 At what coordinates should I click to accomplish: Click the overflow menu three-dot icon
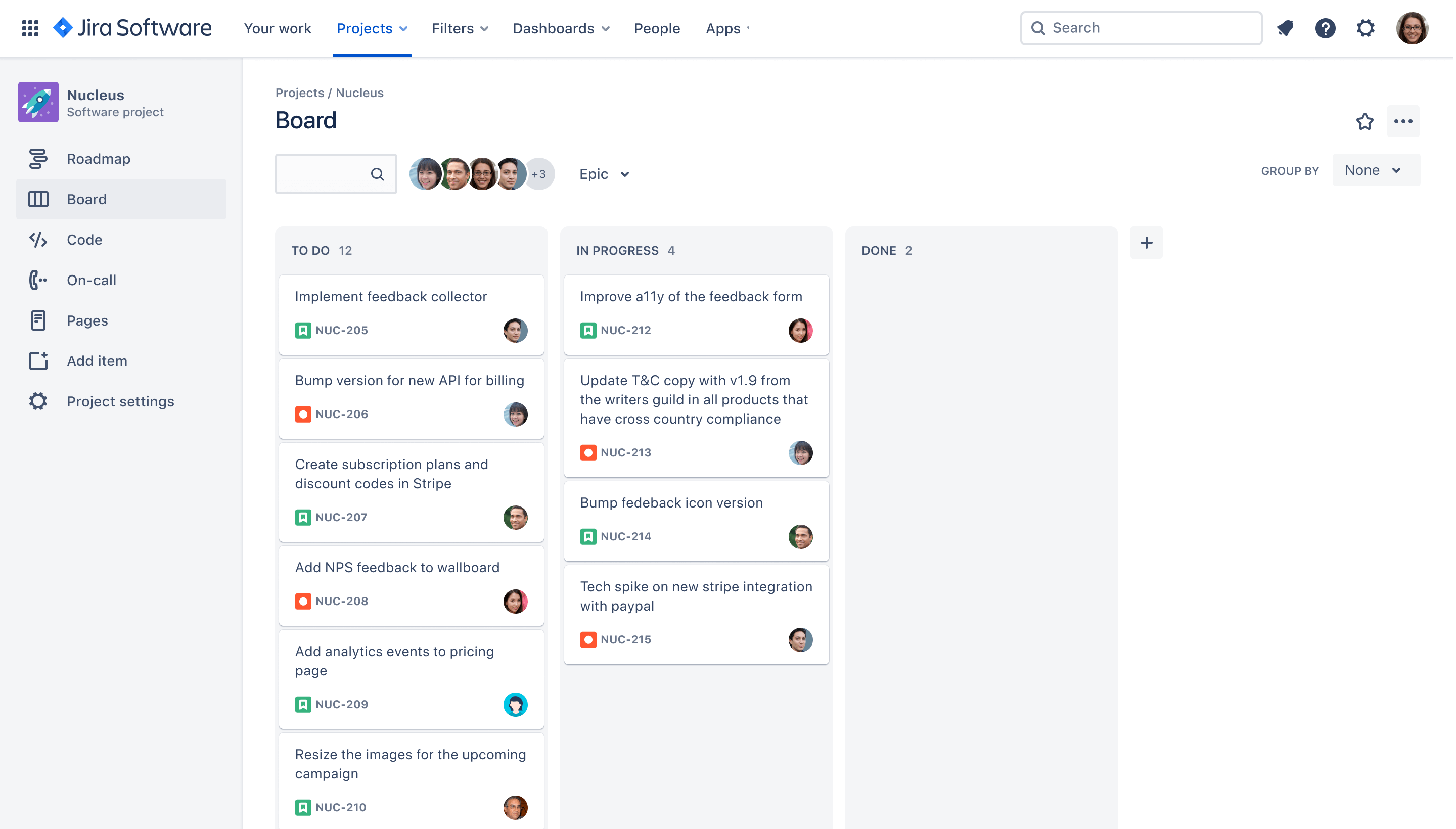pyautogui.click(x=1403, y=121)
